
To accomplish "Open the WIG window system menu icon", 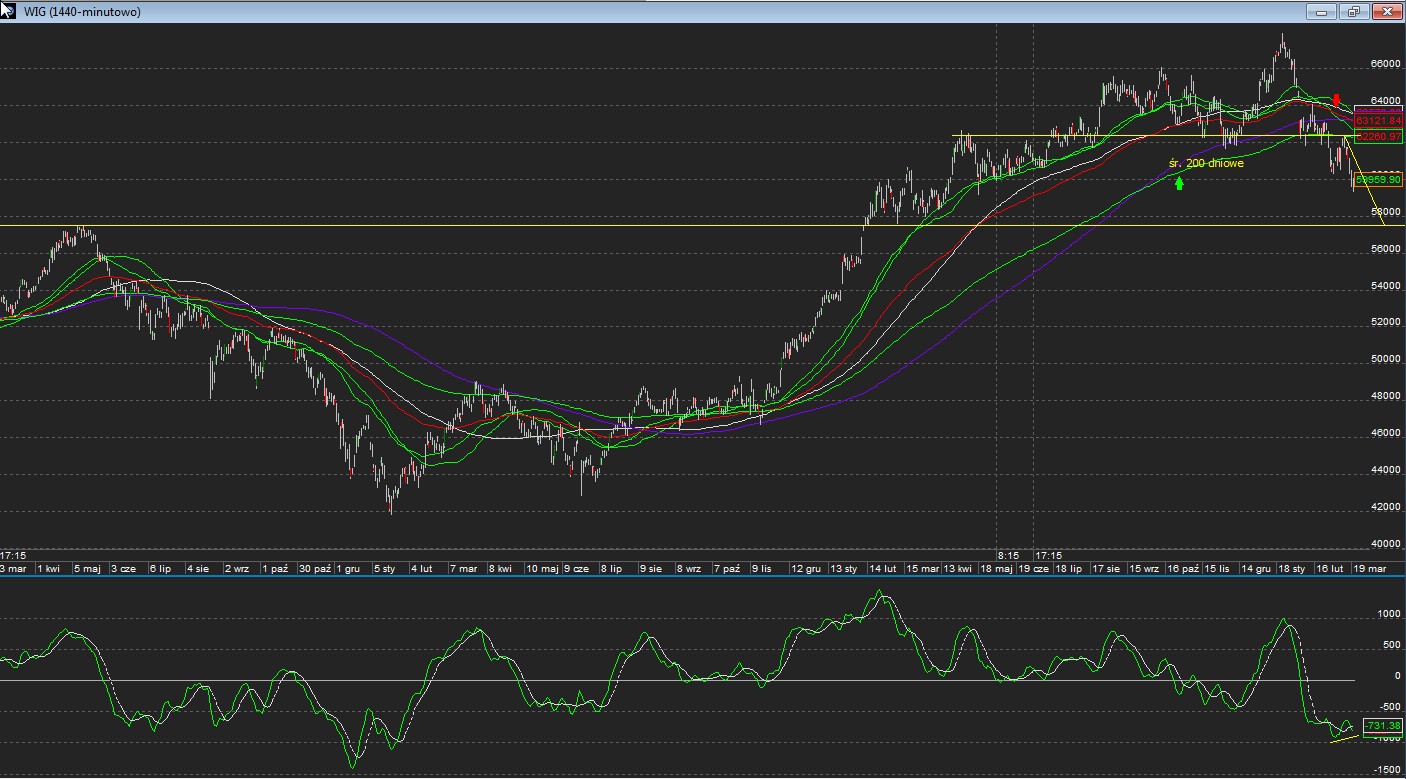I will [8, 10].
